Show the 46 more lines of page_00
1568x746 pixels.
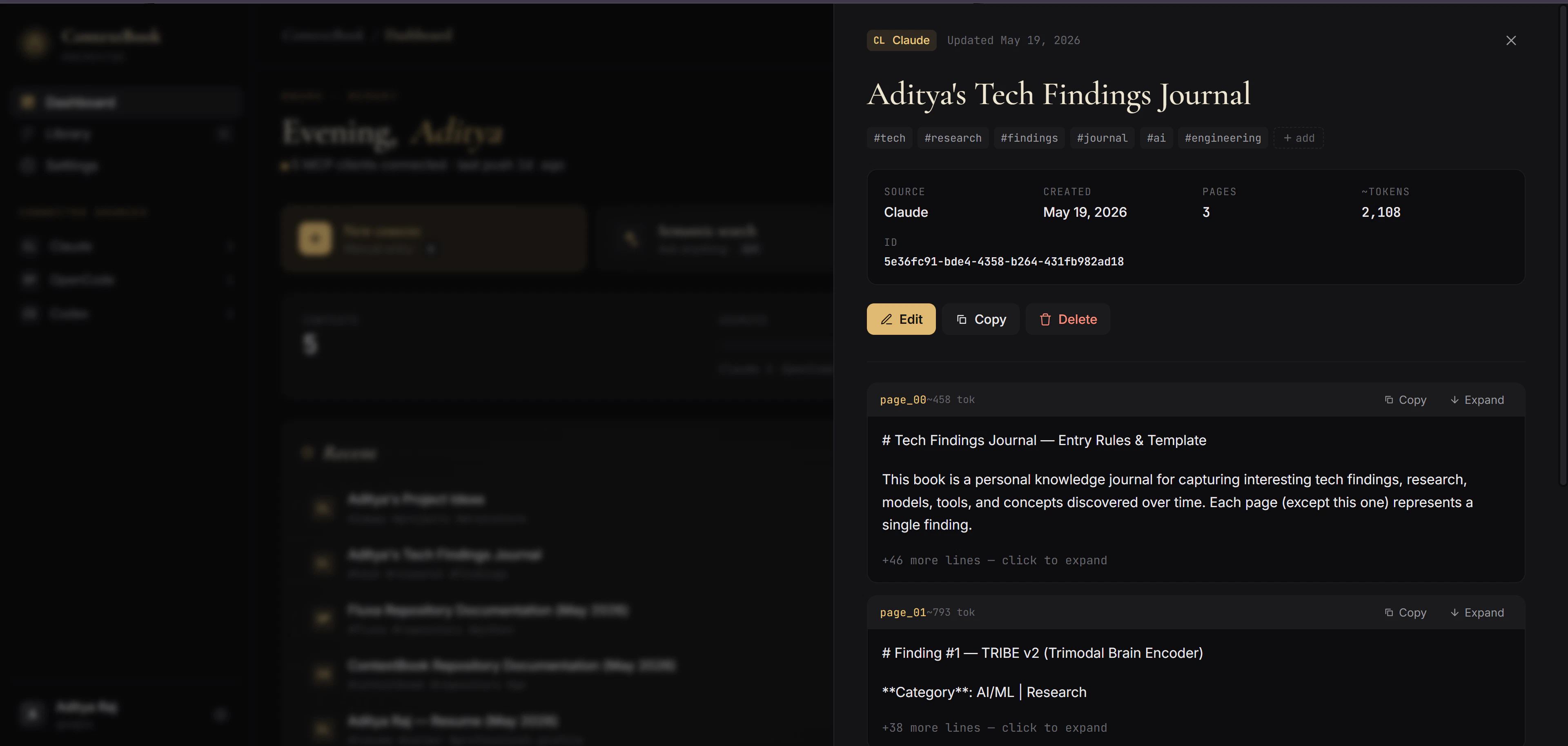click(x=994, y=560)
